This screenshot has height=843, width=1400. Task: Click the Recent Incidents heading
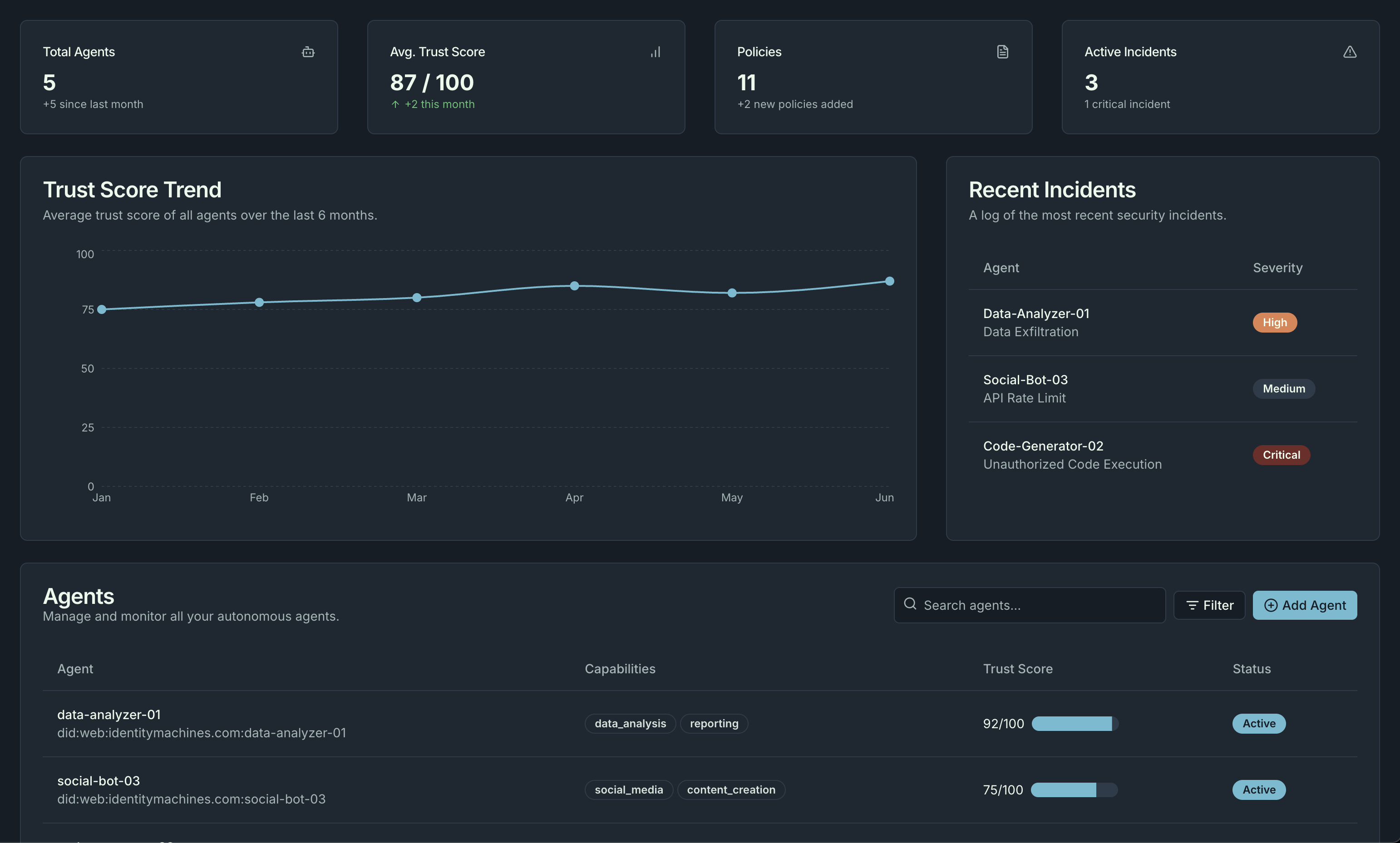pos(1052,190)
